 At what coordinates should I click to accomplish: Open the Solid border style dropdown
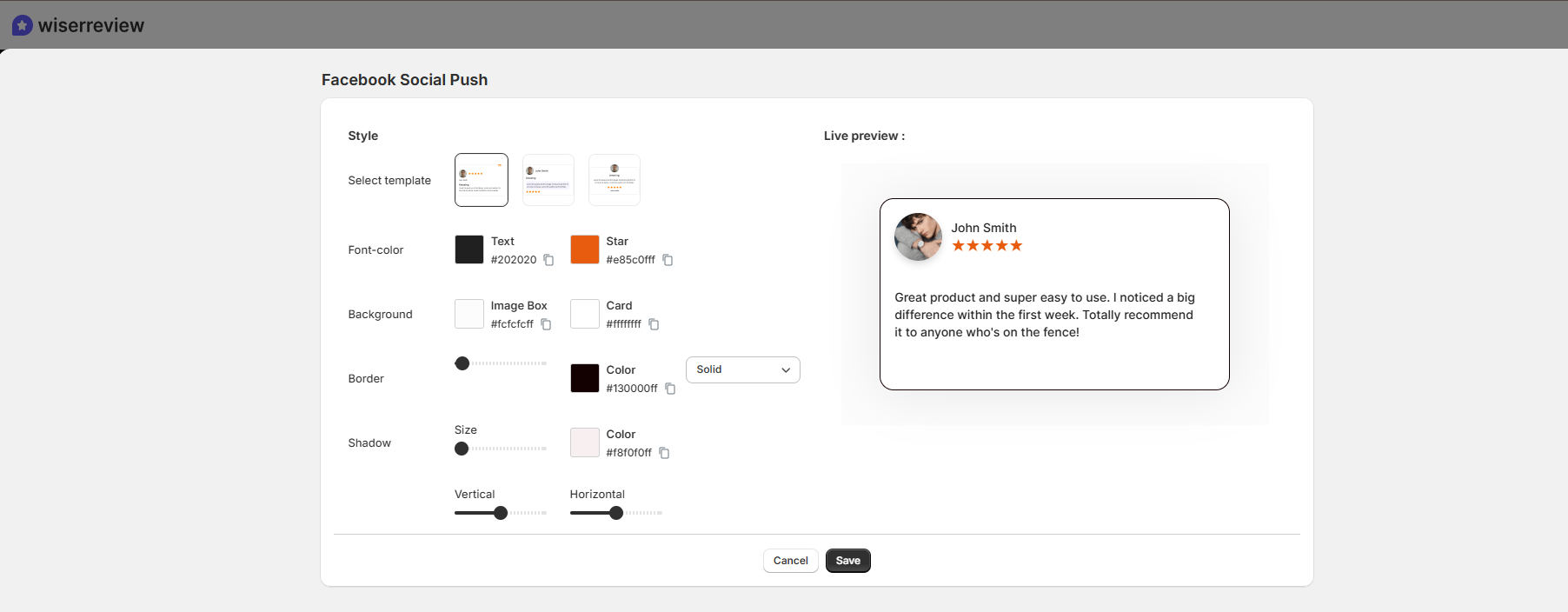pyautogui.click(x=743, y=369)
